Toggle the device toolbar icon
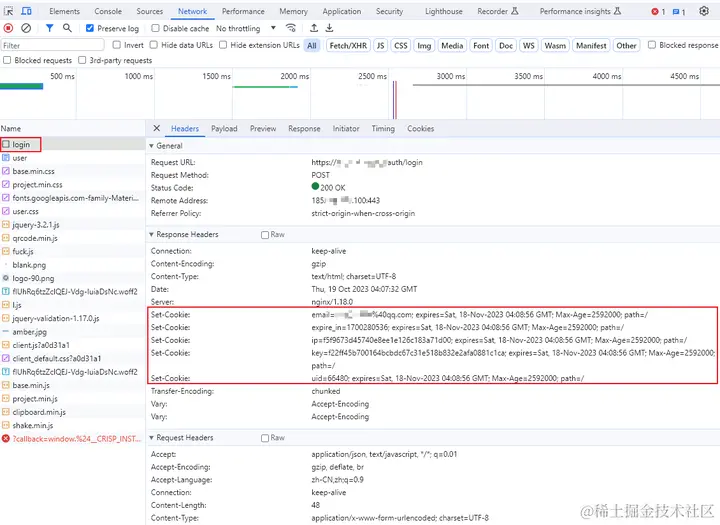Image resolution: width=720 pixels, height=525 pixels. pyautogui.click(x=27, y=11)
